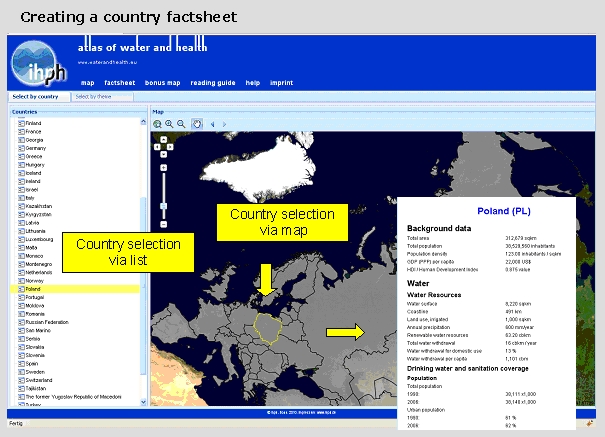Screen dimensions: 605x437
Task: Go to previous map extent arrow
Action: (x=212, y=124)
